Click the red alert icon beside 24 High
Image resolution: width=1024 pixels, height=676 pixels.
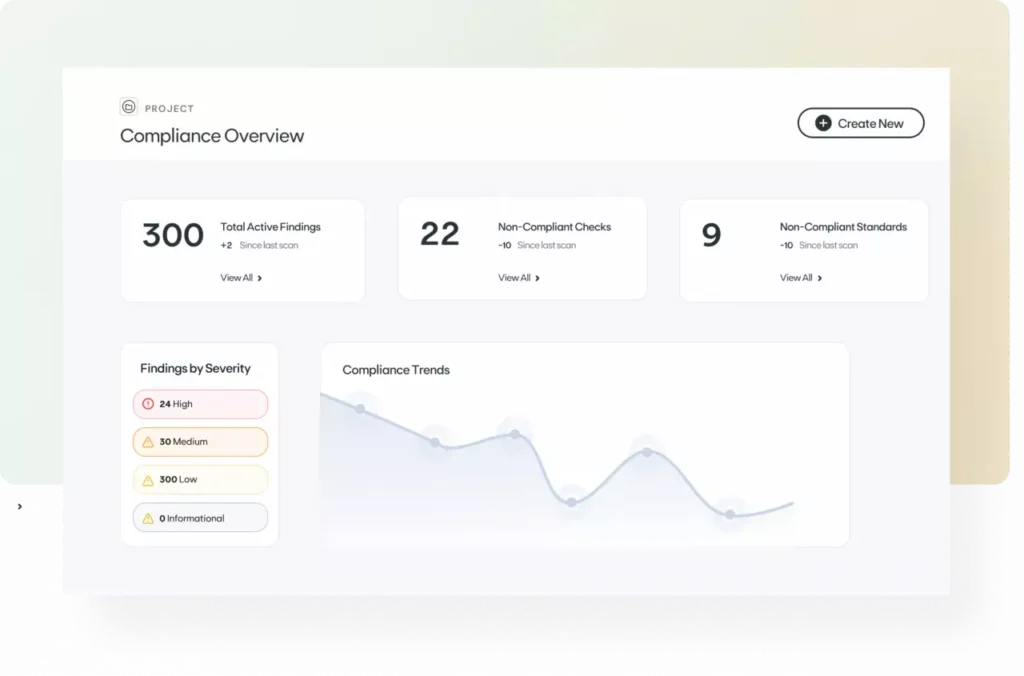point(148,404)
